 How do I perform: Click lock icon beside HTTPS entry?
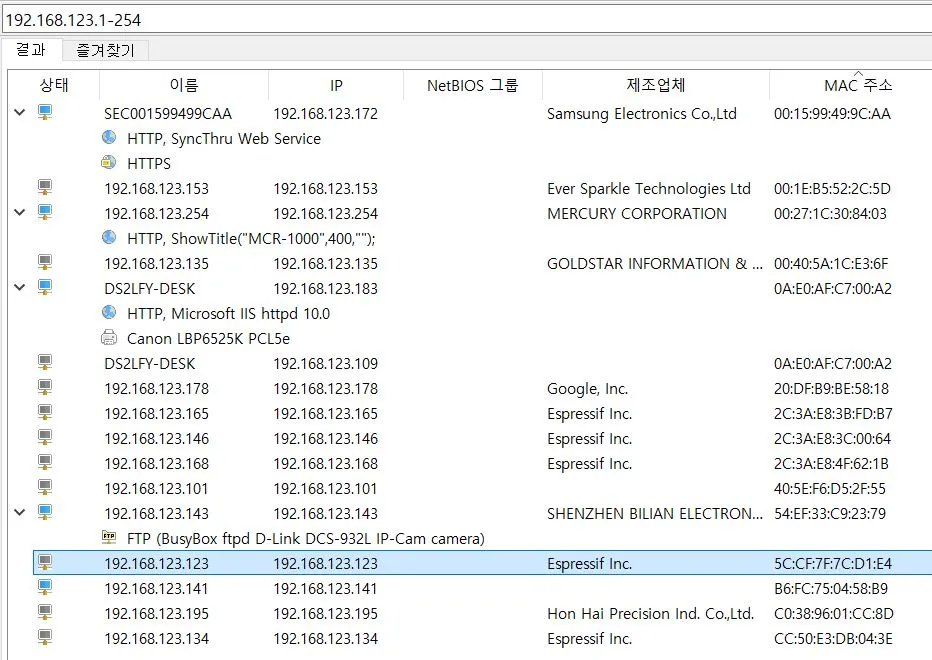coord(109,162)
